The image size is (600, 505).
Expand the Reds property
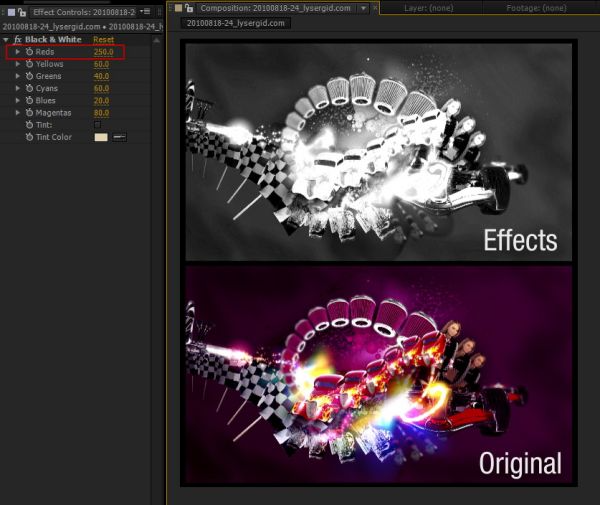pos(18,52)
